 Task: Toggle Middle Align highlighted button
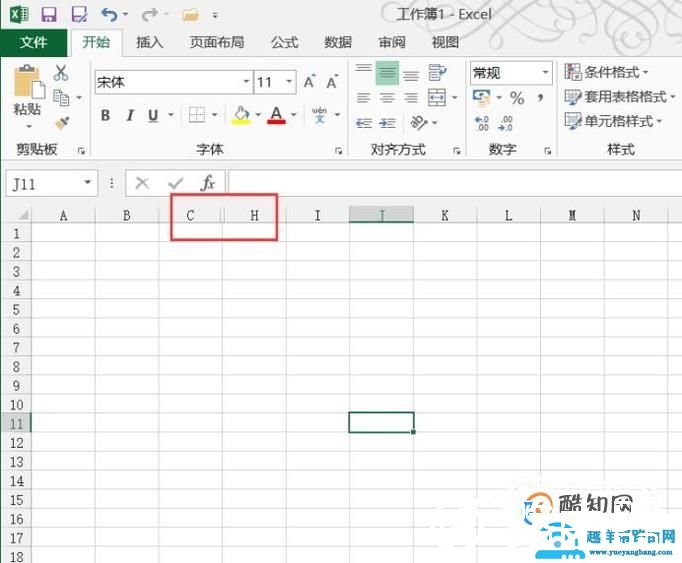(387, 73)
